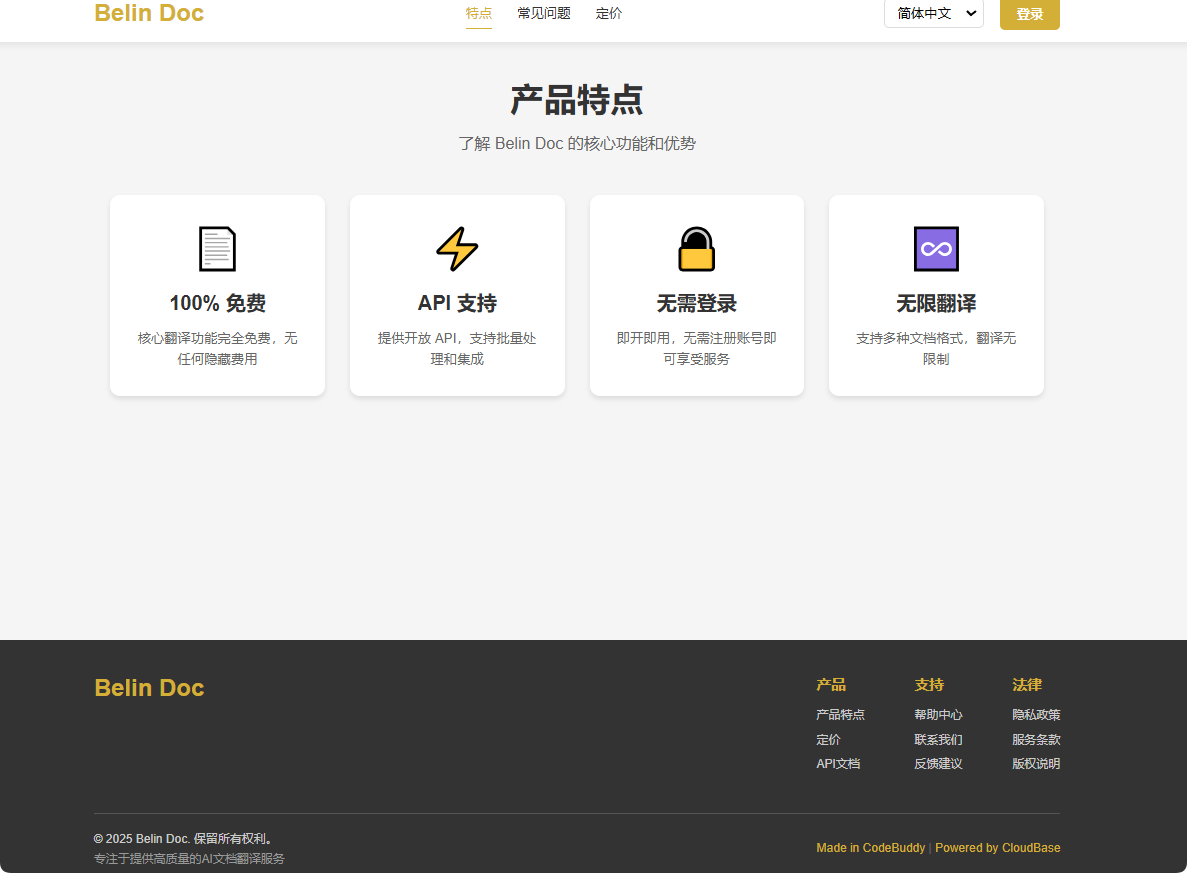Click the padlock icon above 无需登录
Viewport: 1187px width, 873px height.
click(x=696, y=248)
